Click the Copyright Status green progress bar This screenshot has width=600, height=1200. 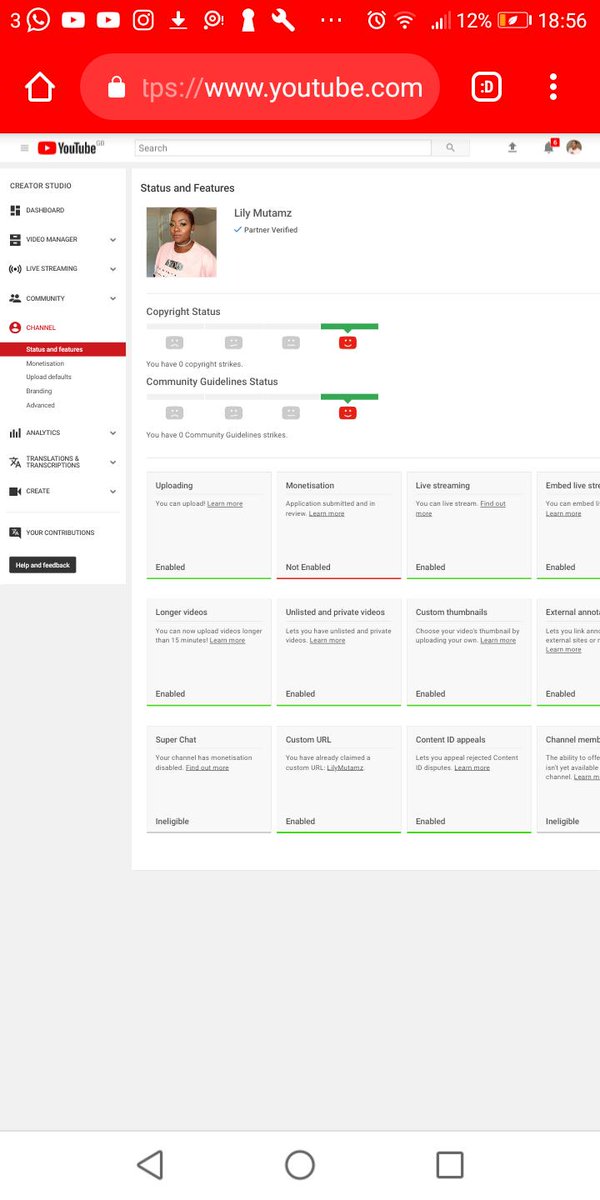(x=349, y=326)
